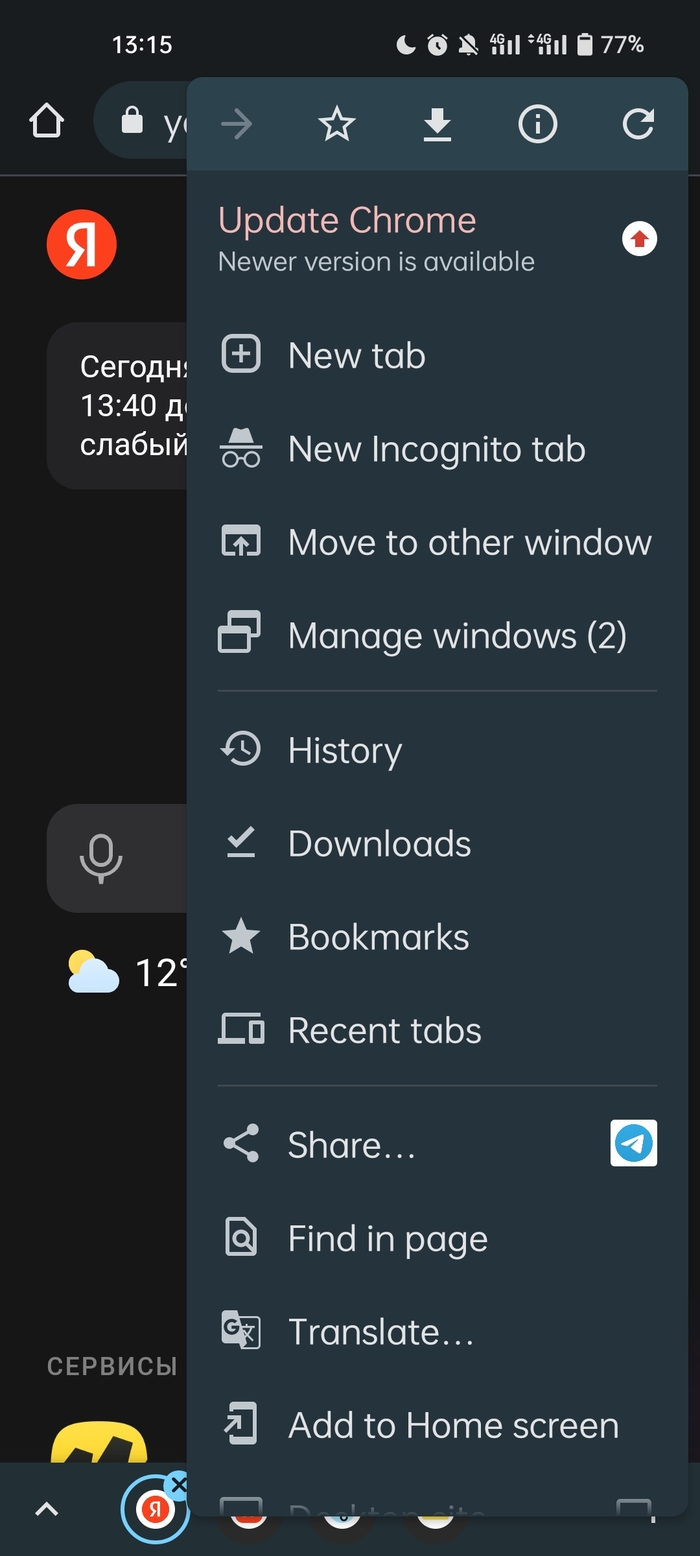Screen dimensions: 700x1556
Task: Tap the Yandex red logo
Action: pyautogui.click(x=82, y=244)
